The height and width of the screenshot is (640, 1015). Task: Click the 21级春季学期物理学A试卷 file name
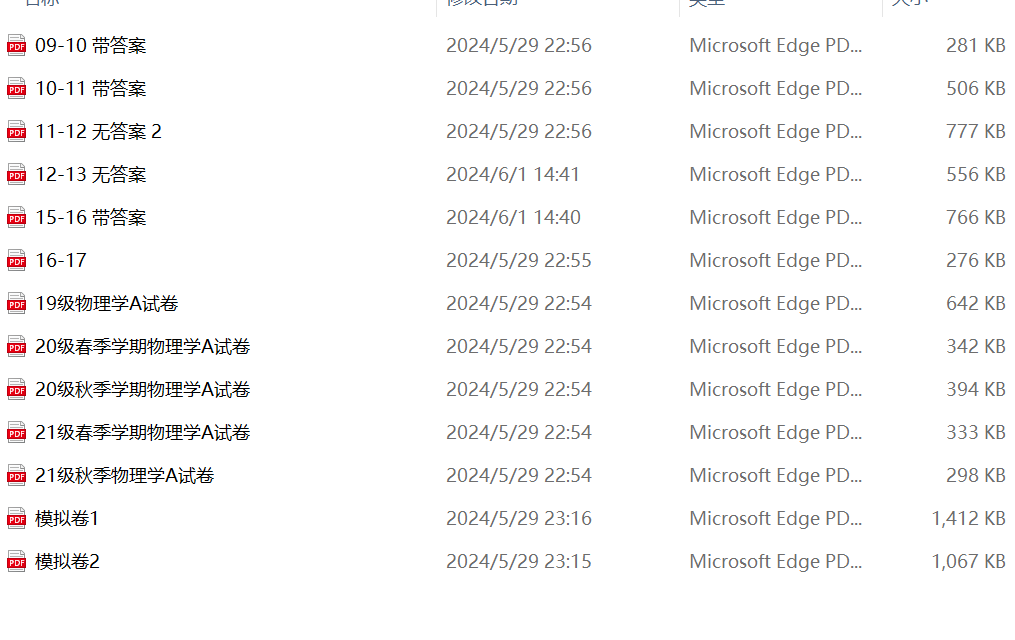(142, 432)
